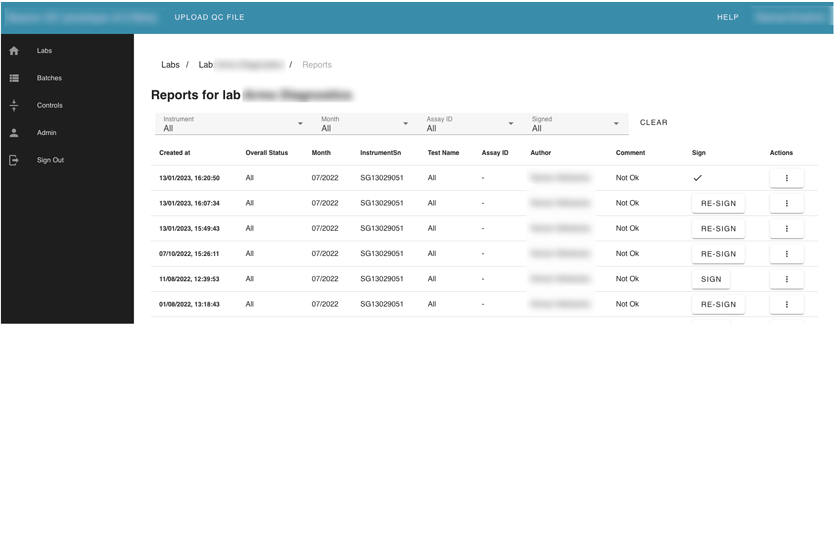This screenshot has width=834, height=533.
Task: Select the Admin person icon
Action: tap(14, 133)
